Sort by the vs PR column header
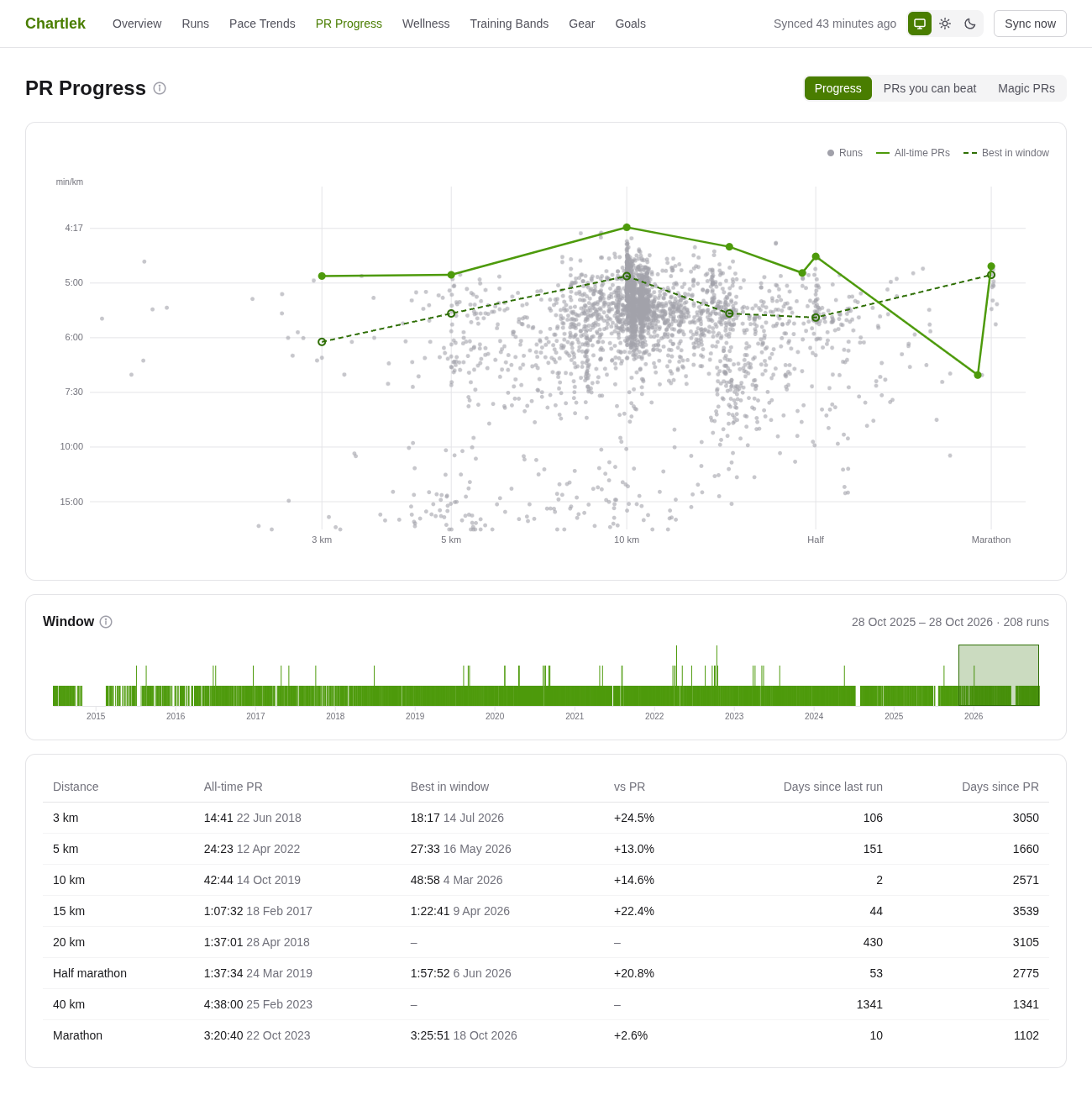The image size is (1092, 1095). click(629, 787)
